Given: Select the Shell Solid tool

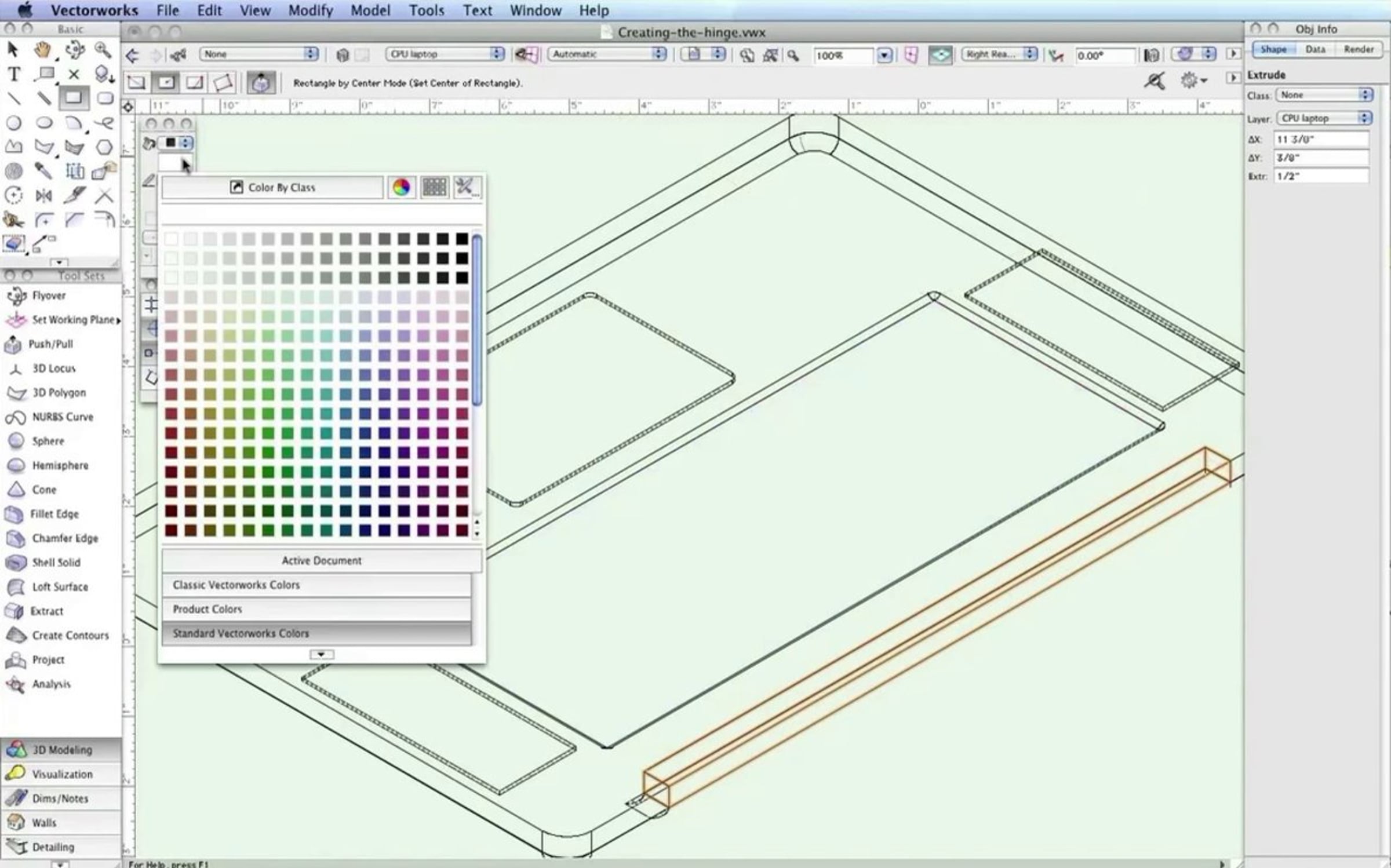Looking at the screenshot, I should click(x=56, y=563).
